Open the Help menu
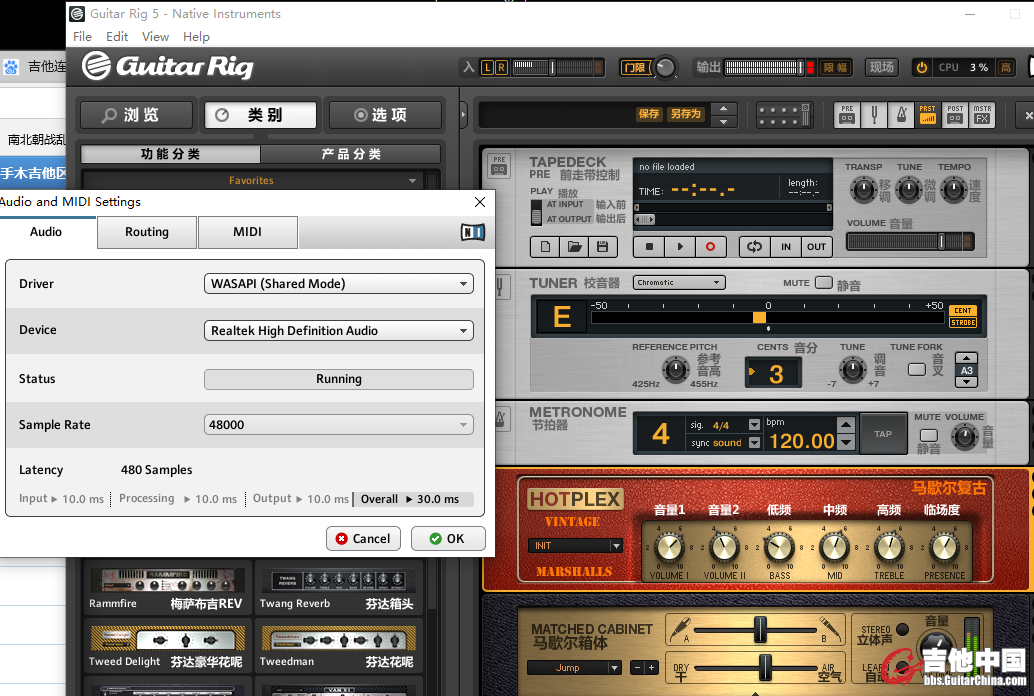1034x696 pixels. (197, 37)
